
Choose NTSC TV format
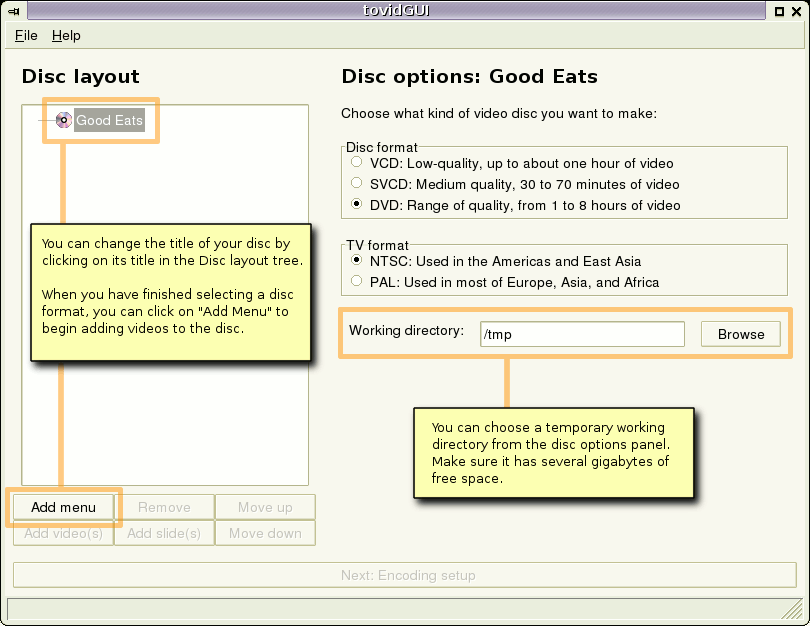point(356,260)
